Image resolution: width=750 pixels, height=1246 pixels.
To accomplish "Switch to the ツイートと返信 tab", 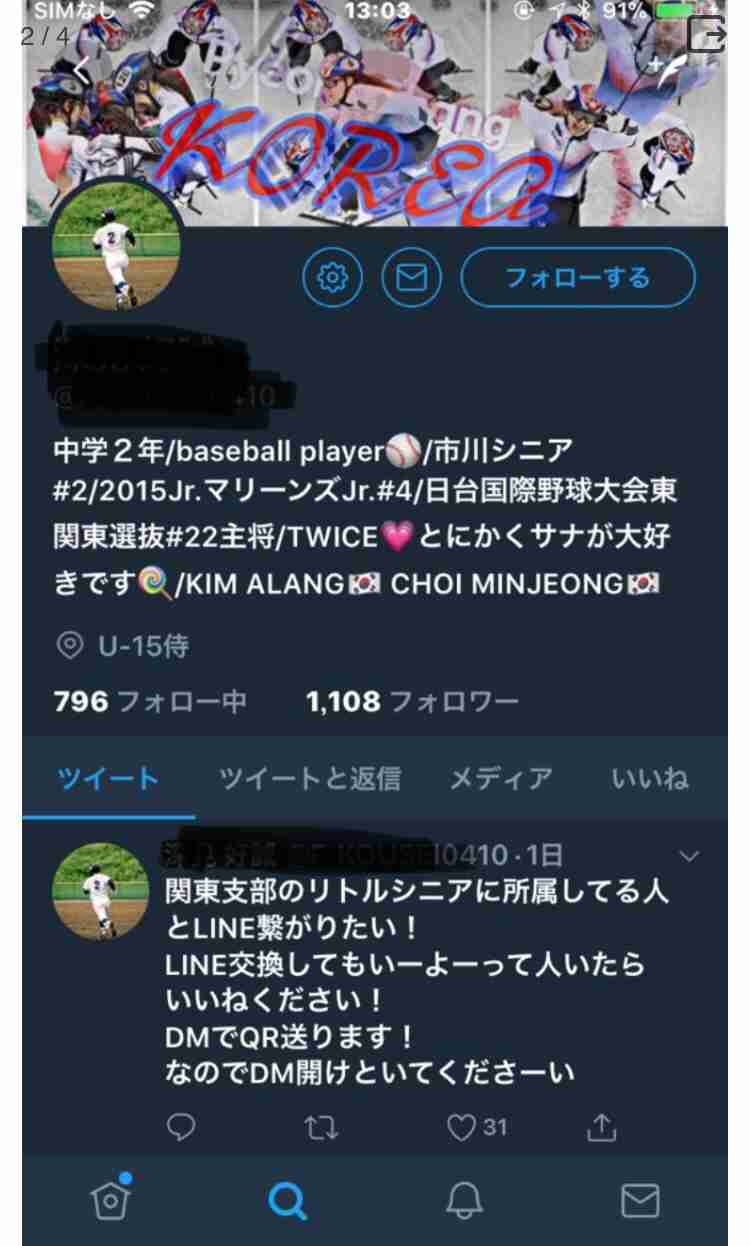I will pos(310,779).
